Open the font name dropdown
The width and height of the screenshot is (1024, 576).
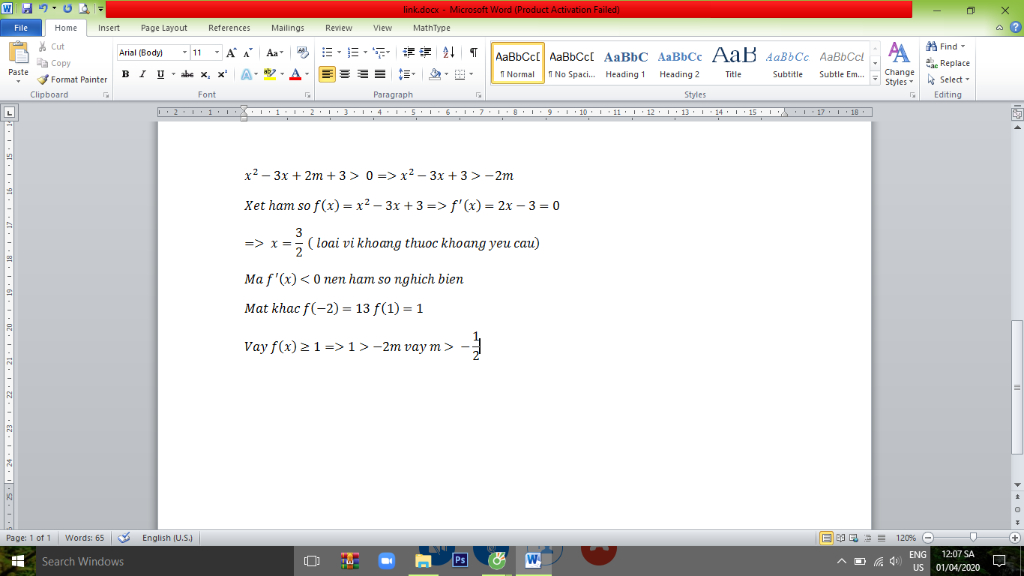(185, 53)
